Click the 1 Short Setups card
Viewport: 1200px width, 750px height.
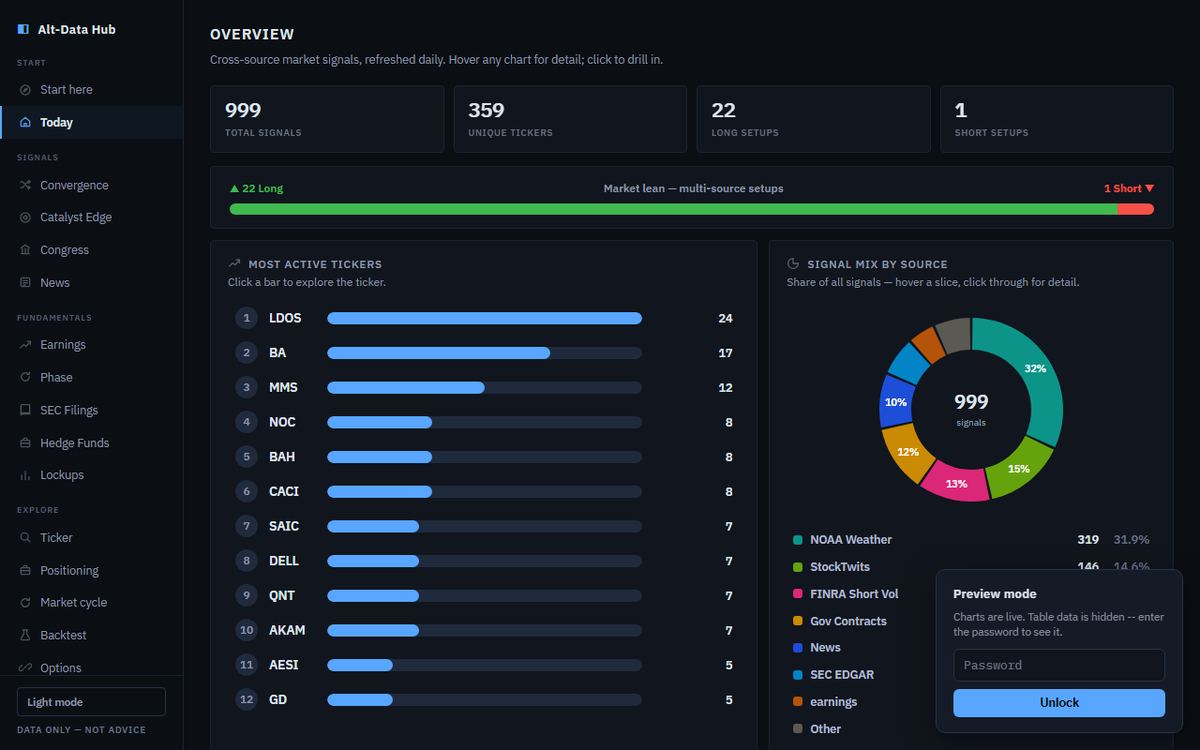1057,119
